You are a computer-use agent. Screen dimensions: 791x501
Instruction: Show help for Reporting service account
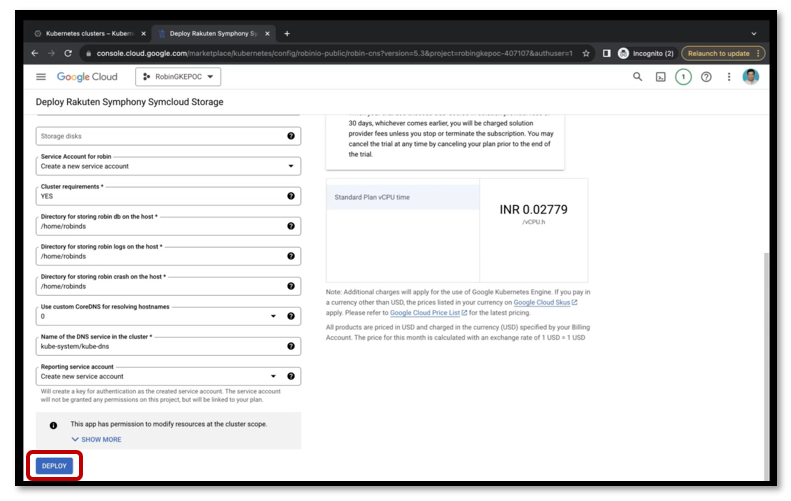(291, 376)
